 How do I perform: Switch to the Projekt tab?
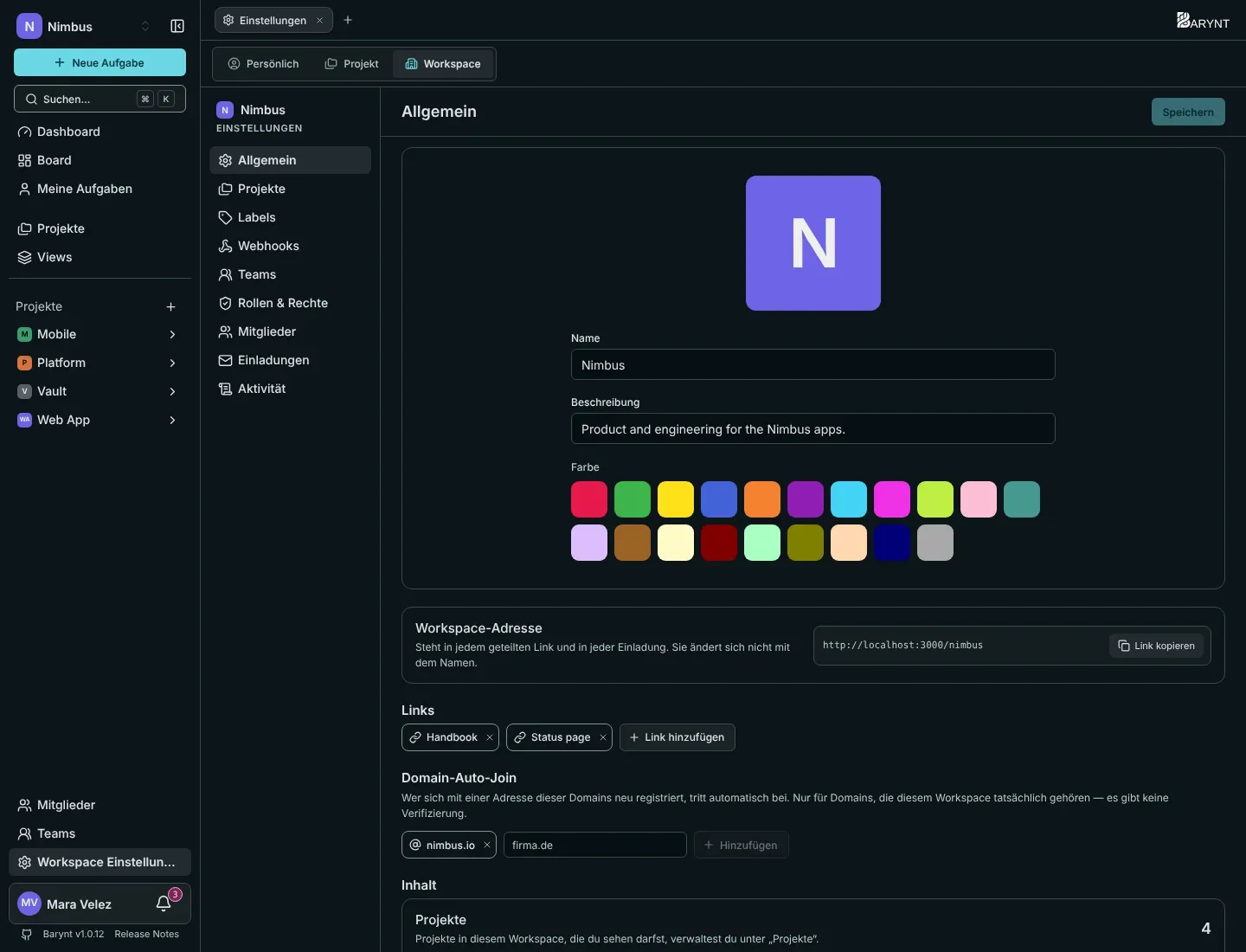click(351, 64)
